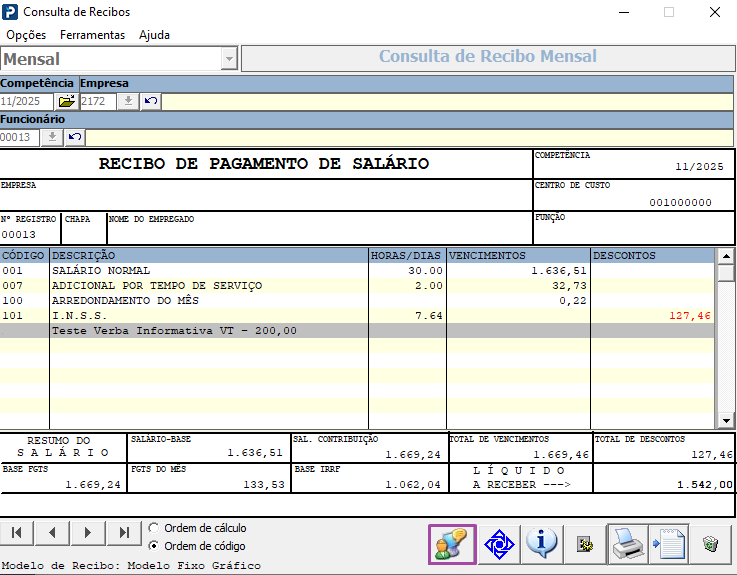Click the VENCIMENTOS column header
The height and width of the screenshot is (575, 737).
point(518,255)
